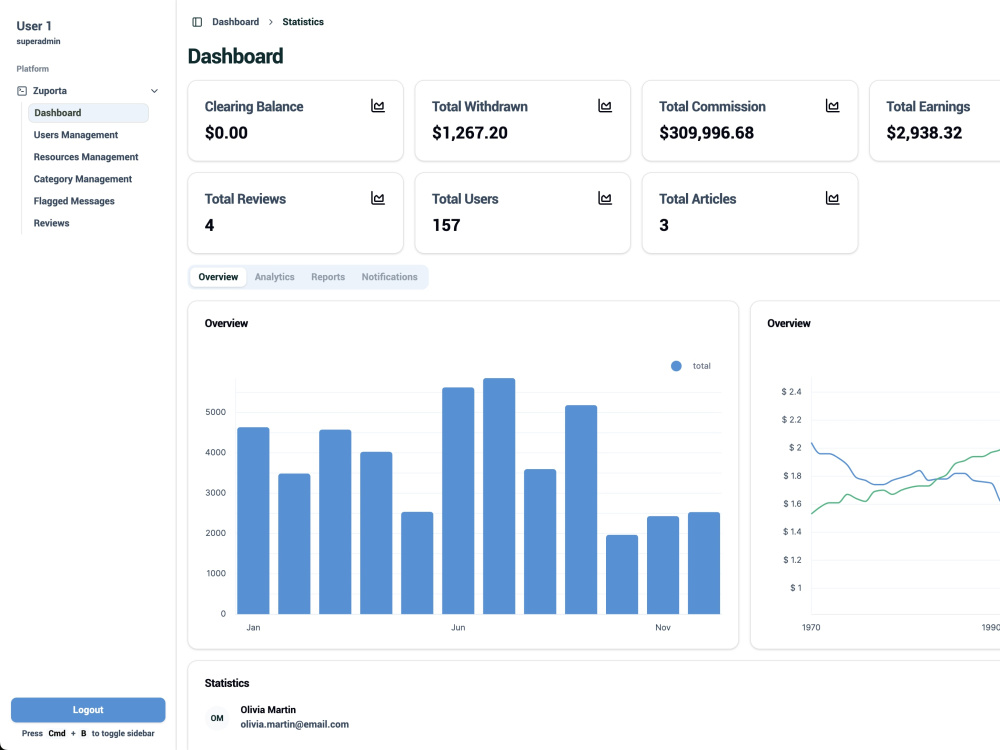1000x750 pixels.
Task: Collapse the Zuporta menu chevron
Action: [x=154, y=91]
